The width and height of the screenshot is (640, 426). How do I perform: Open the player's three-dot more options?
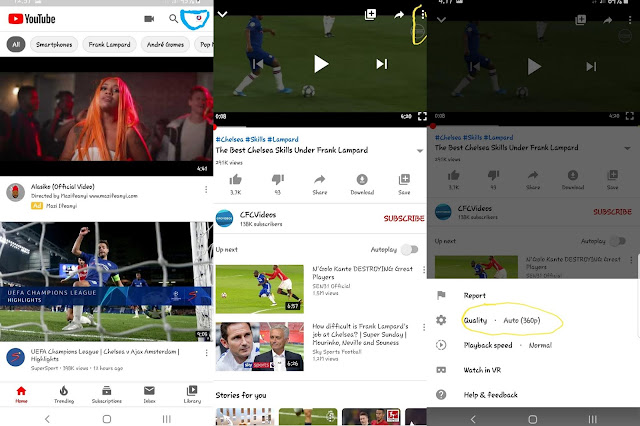coord(423,15)
